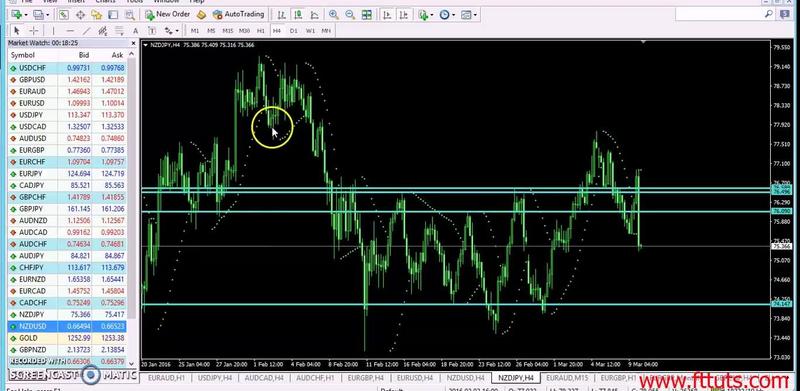Switch to the M15 timeframe
800x391 pixels.
tap(228, 31)
